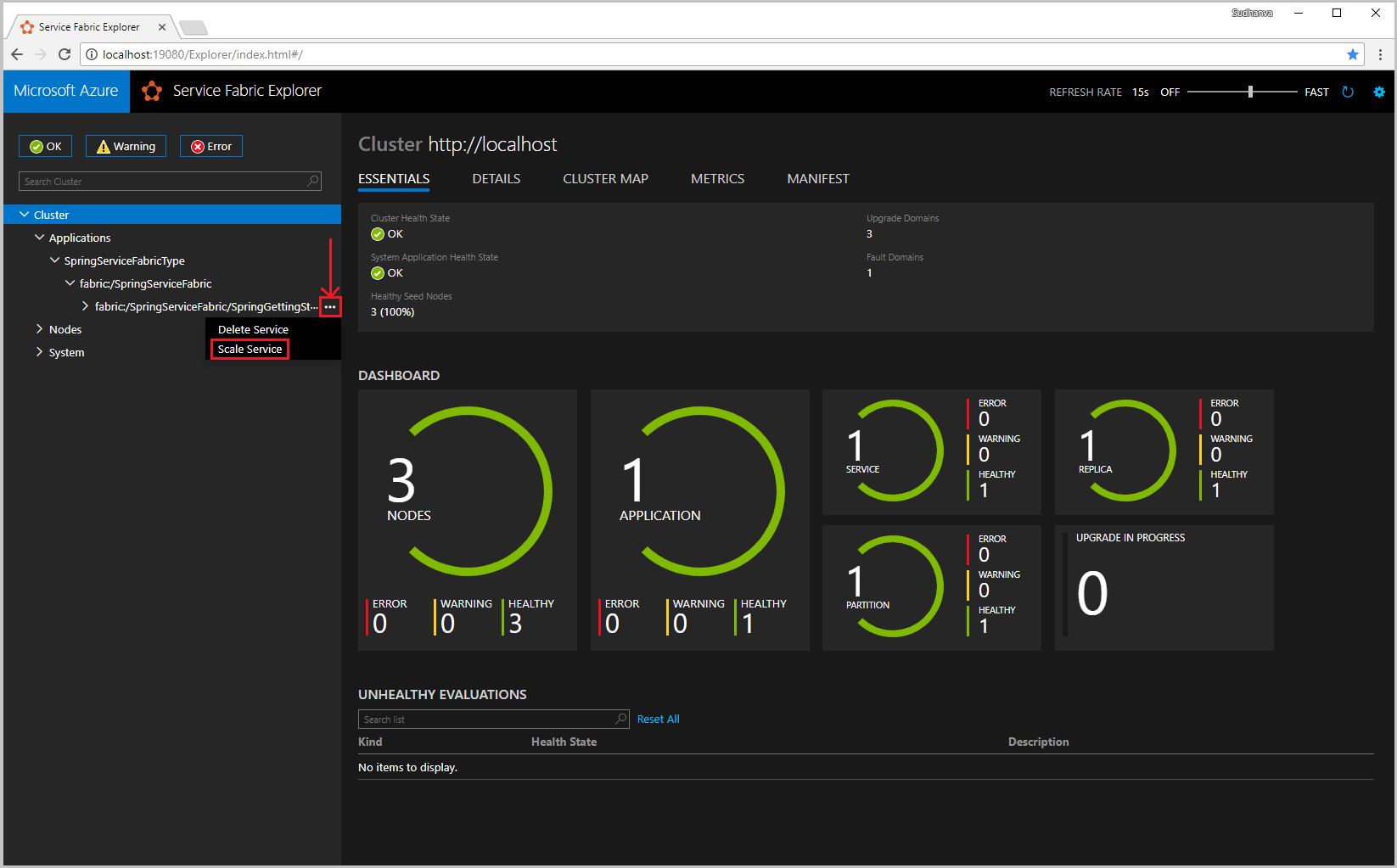Select SpringServiceFabricType tree label

click(x=124, y=260)
